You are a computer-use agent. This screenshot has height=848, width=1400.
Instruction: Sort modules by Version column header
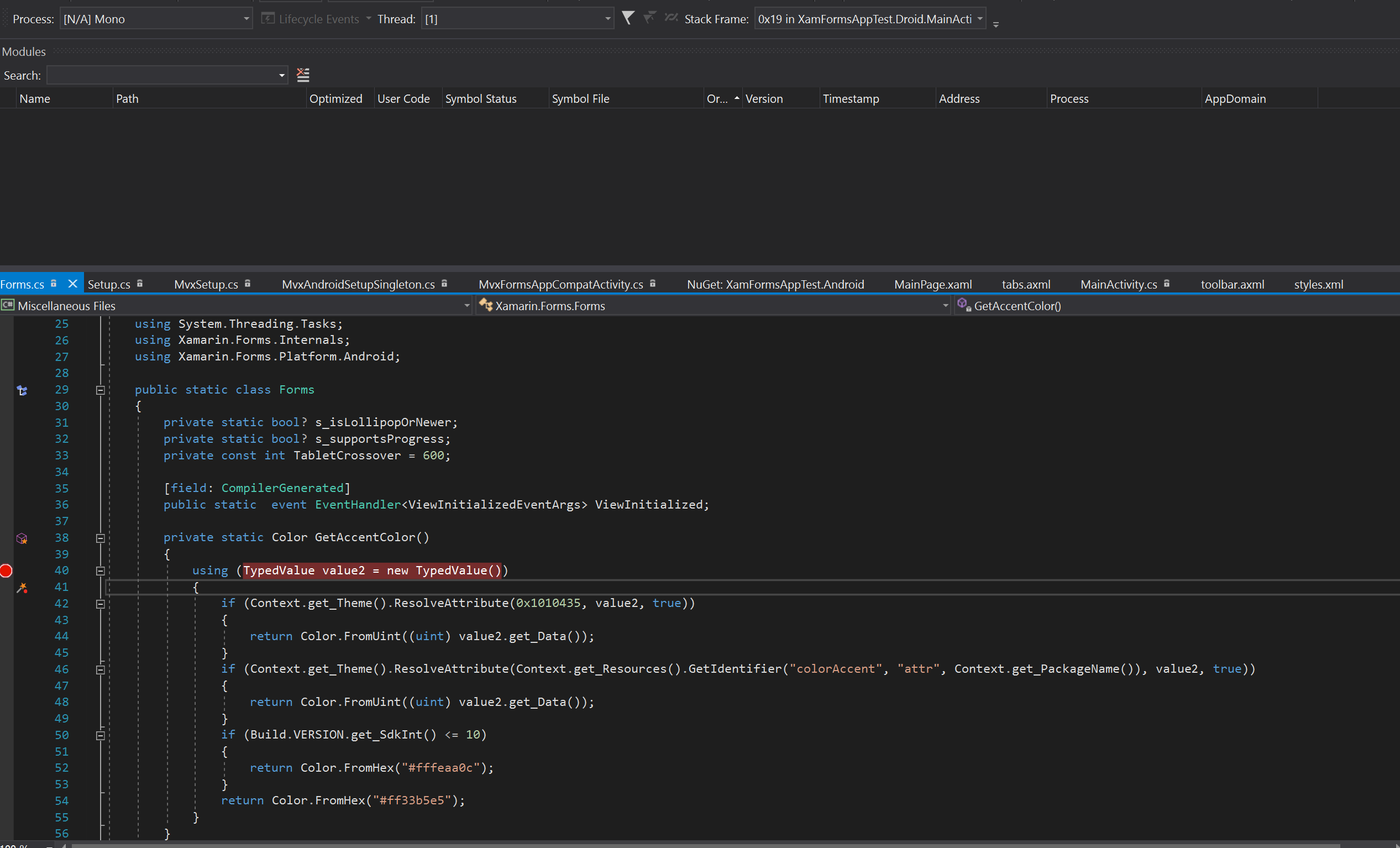click(782, 98)
